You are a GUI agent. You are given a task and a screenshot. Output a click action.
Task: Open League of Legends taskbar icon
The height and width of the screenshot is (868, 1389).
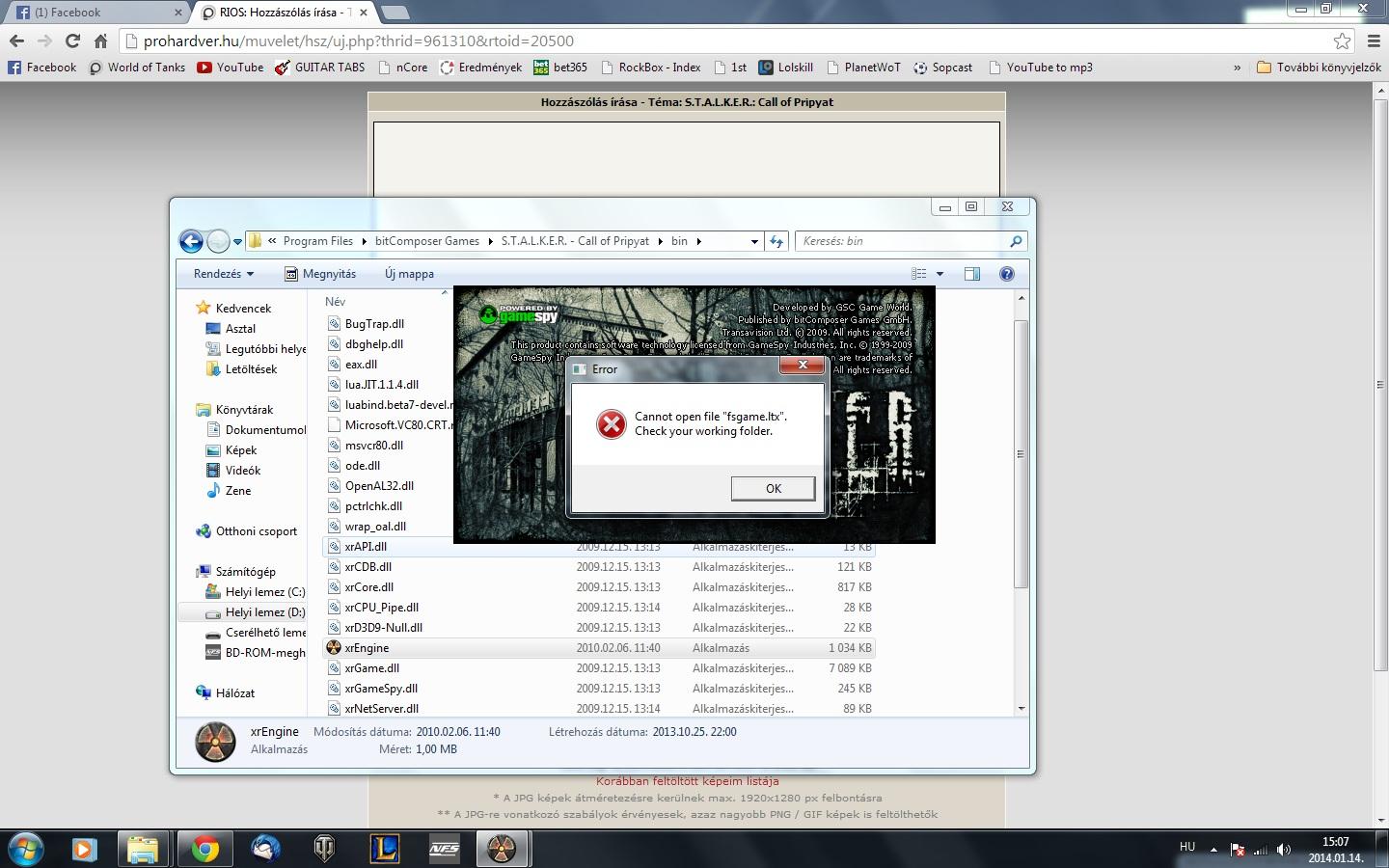tap(384, 849)
